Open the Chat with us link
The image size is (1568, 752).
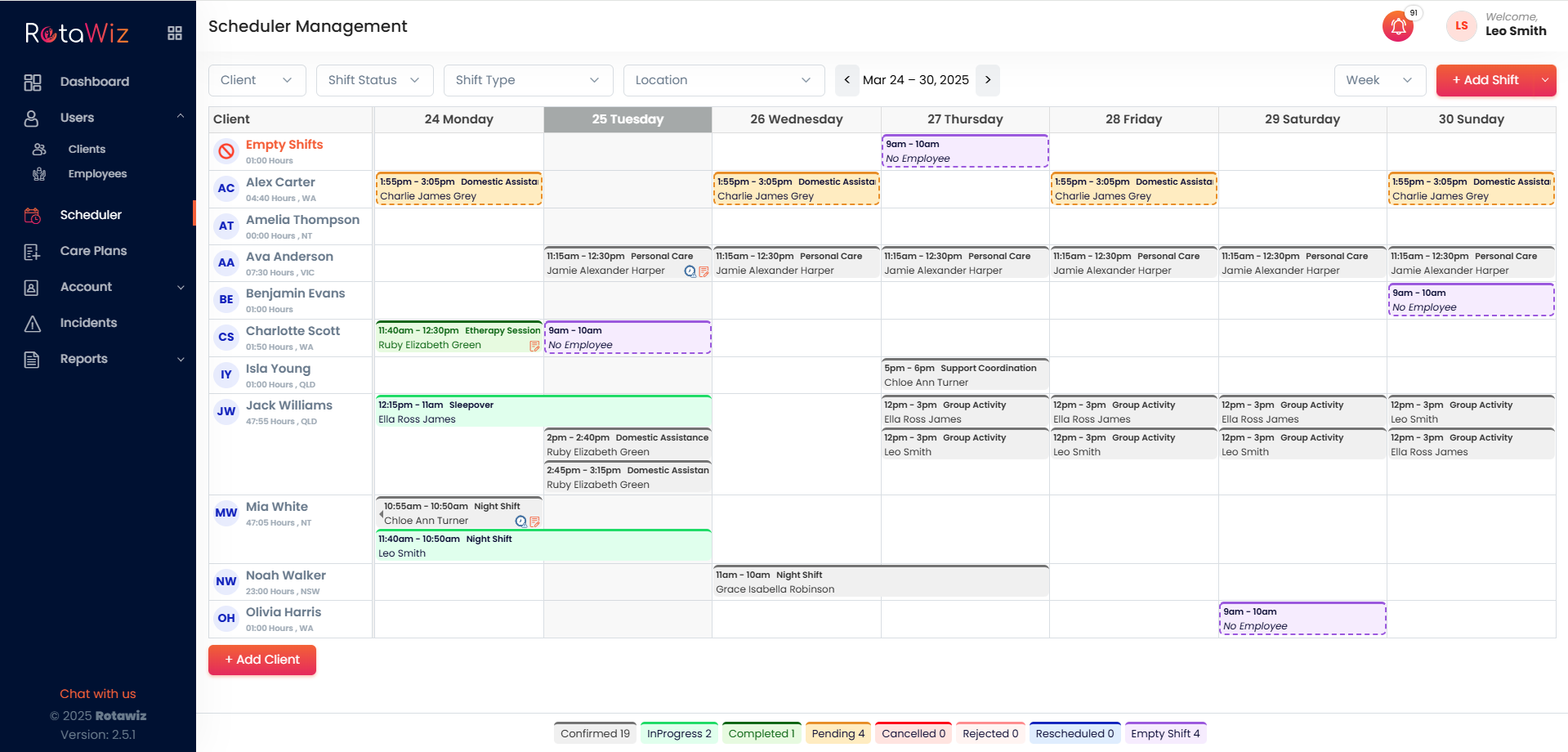point(98,694)
